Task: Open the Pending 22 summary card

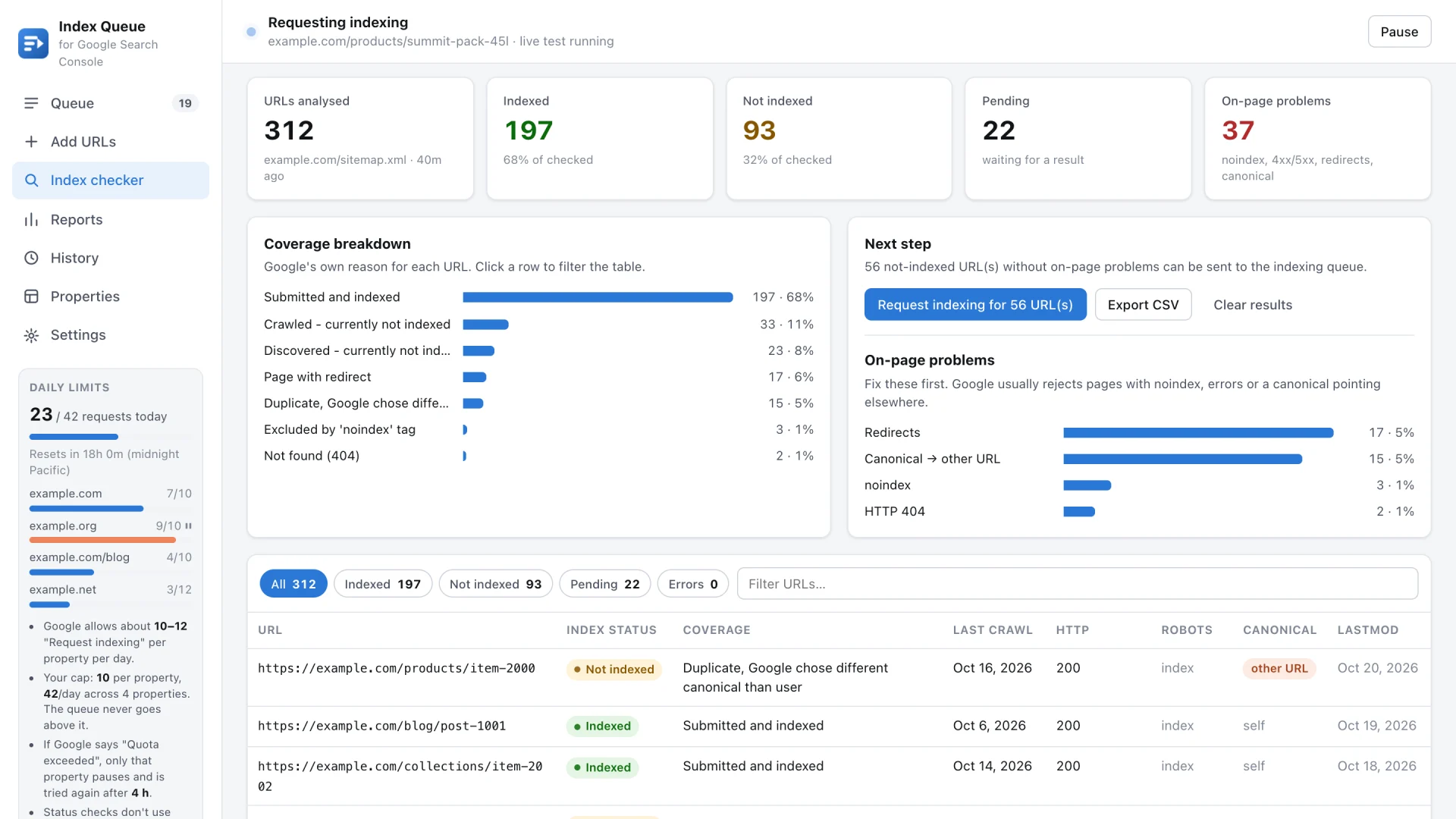Action: point(1078,139)
